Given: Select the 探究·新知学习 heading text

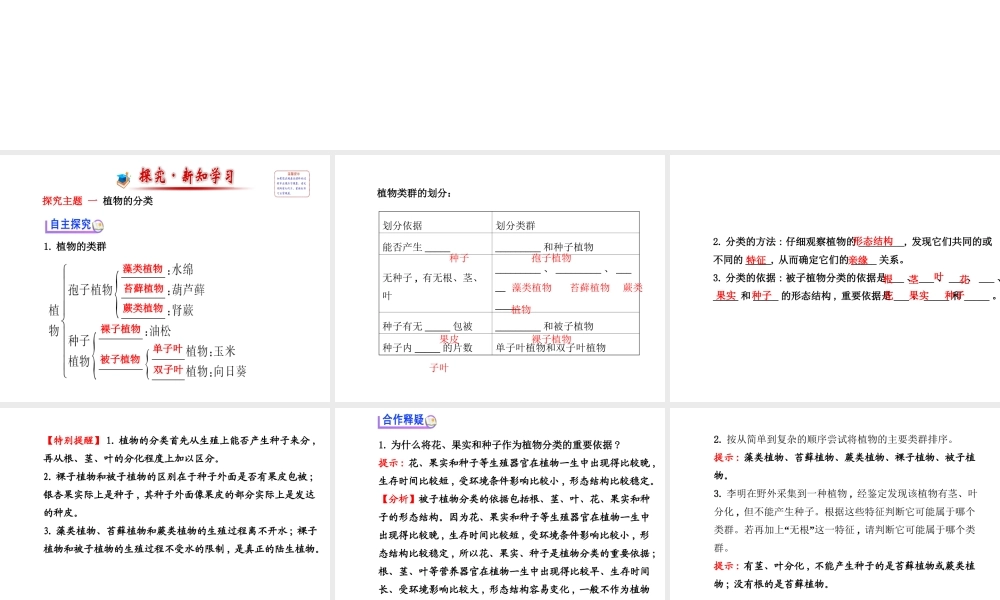Looking at the screenshot, I should point(186,176).
